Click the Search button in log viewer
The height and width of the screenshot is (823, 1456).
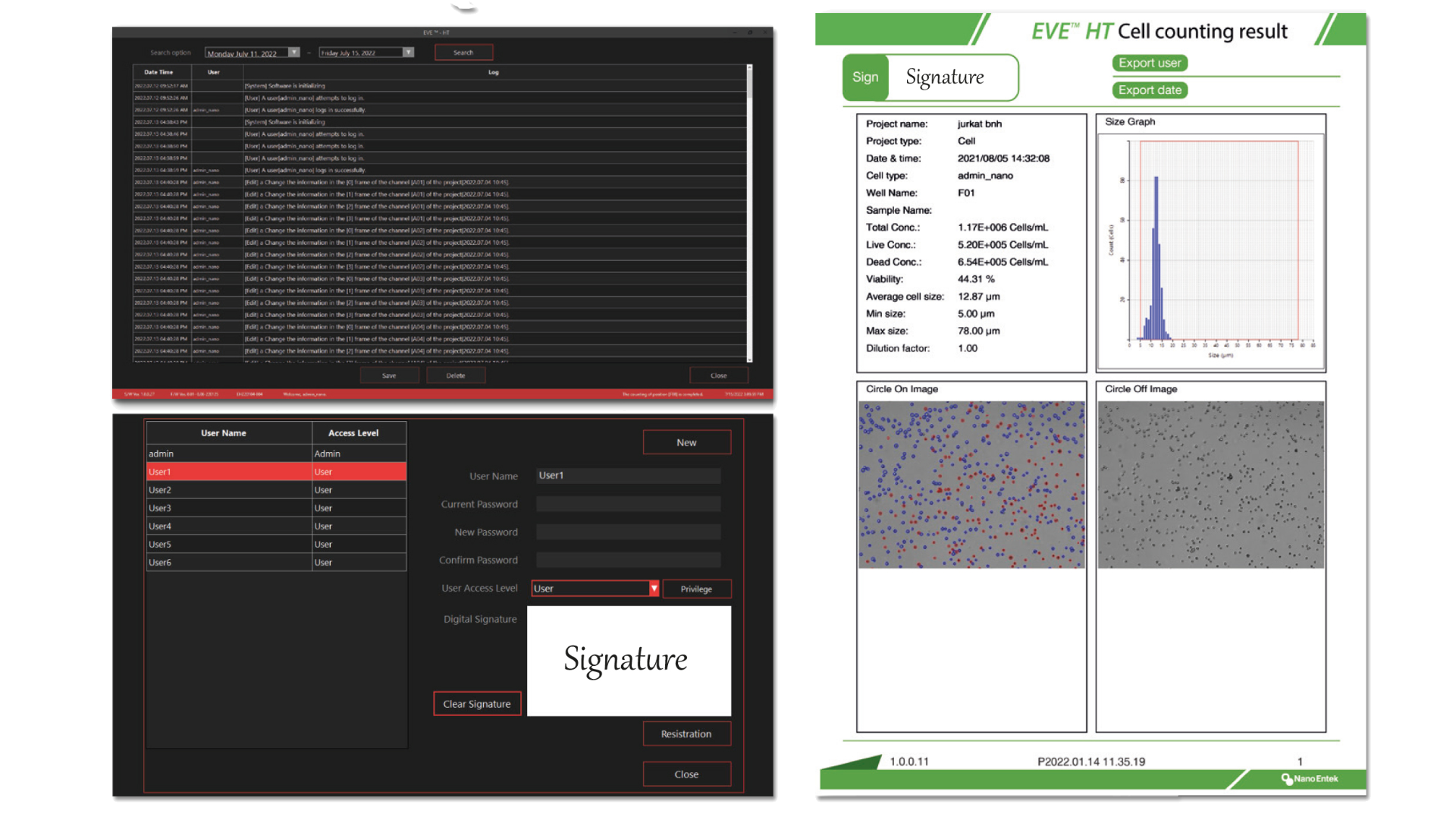[x=463, y=53]
